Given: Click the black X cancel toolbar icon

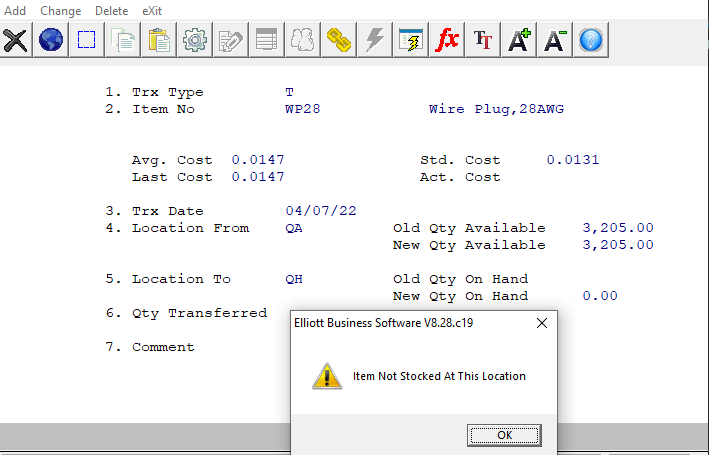Looking at the screenshot, I should (x=15, y=40).
